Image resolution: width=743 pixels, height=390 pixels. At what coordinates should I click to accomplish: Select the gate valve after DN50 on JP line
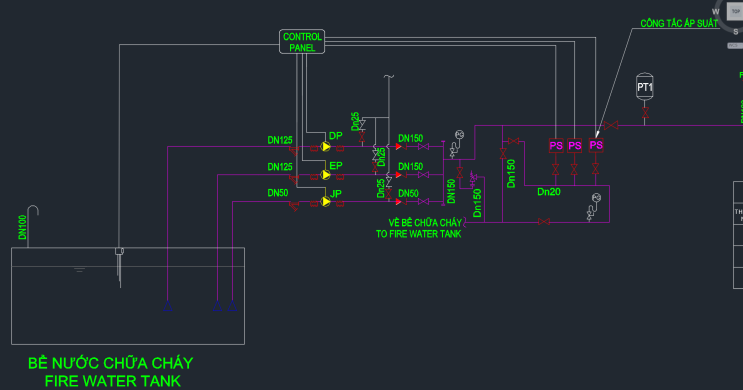424,202
